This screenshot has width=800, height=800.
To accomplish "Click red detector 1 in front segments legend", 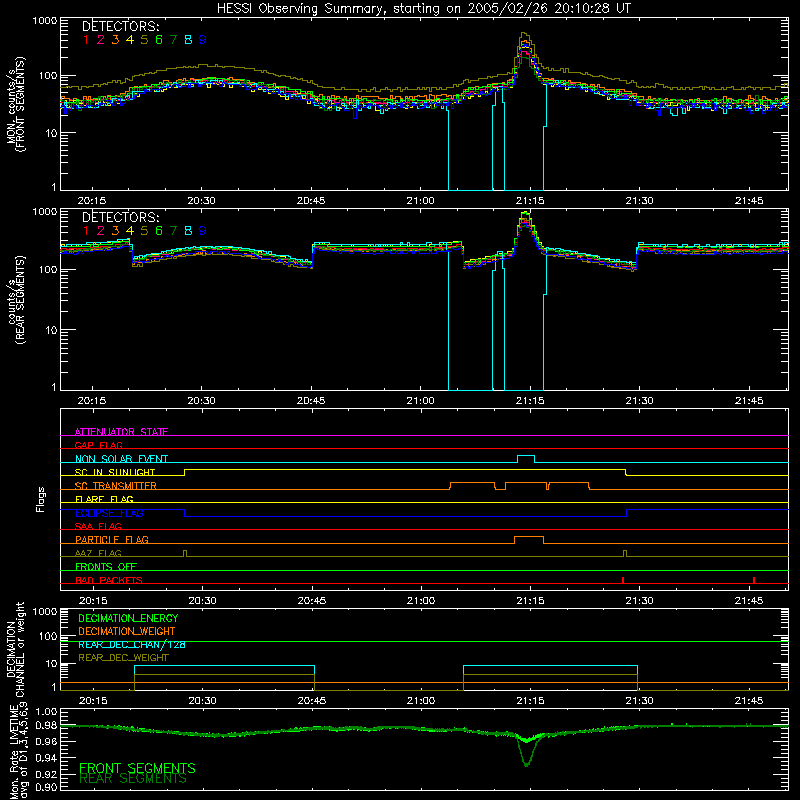I will pyautogui.click(x=86, y=40).
